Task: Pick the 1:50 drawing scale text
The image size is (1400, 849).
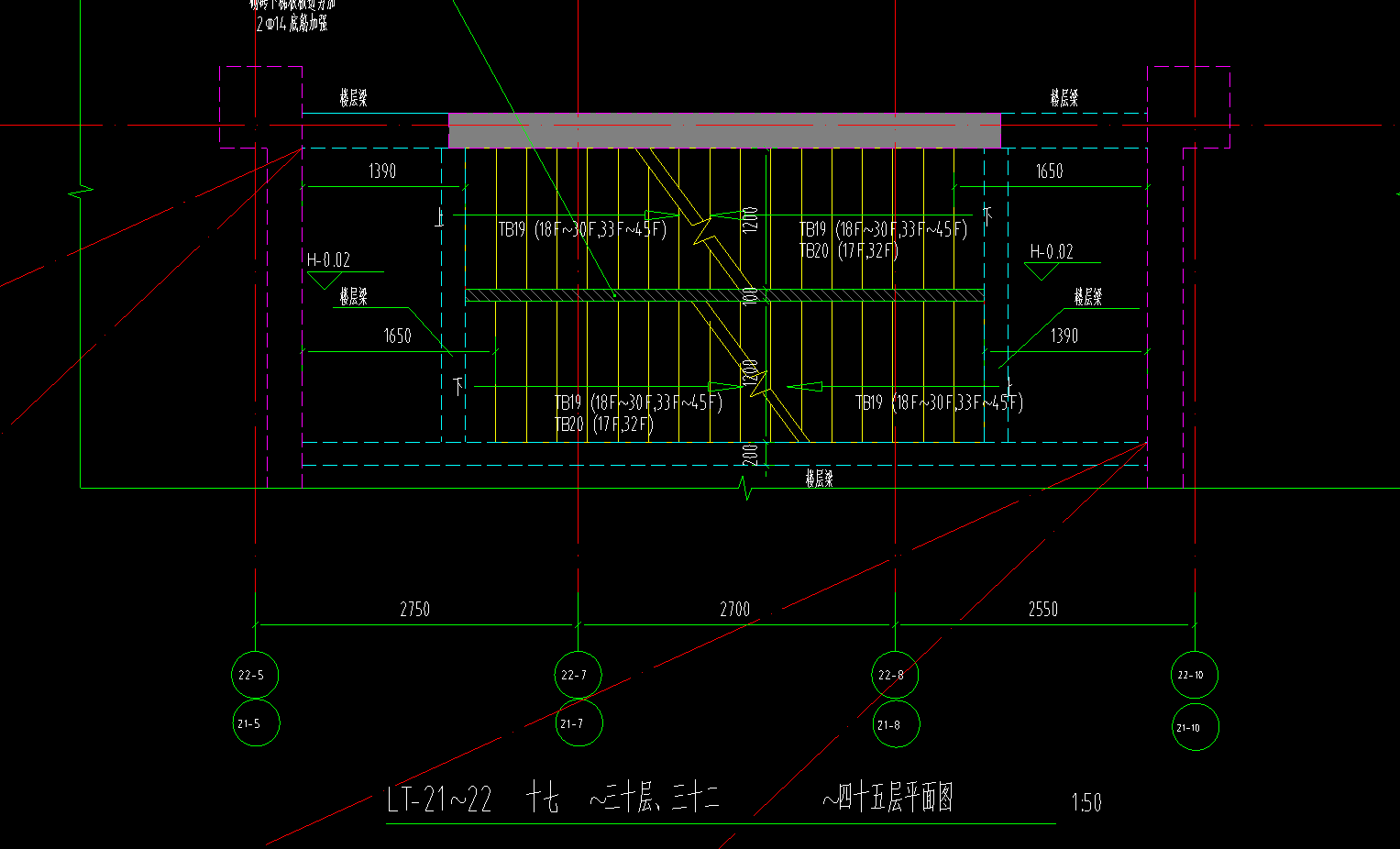Action: 1086,802
